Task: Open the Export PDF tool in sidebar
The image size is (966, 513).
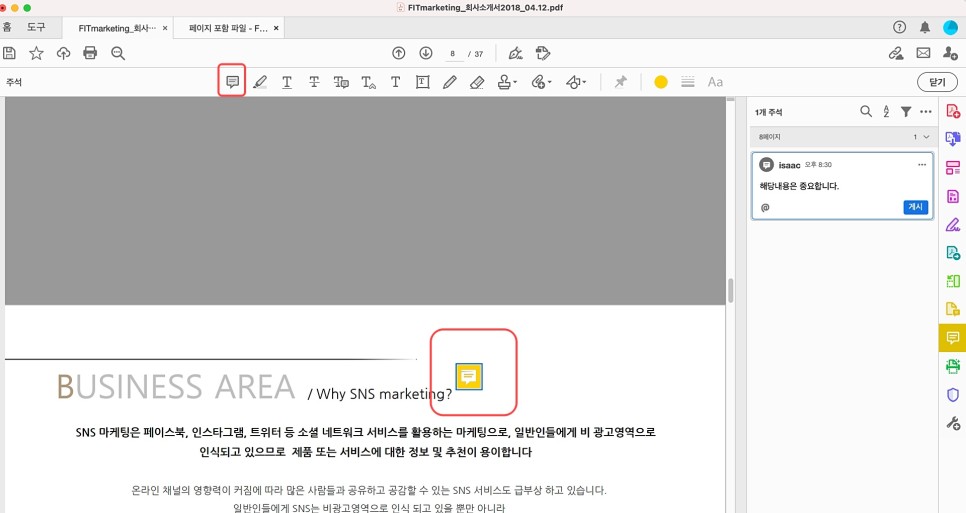Action: pos(953,139)
